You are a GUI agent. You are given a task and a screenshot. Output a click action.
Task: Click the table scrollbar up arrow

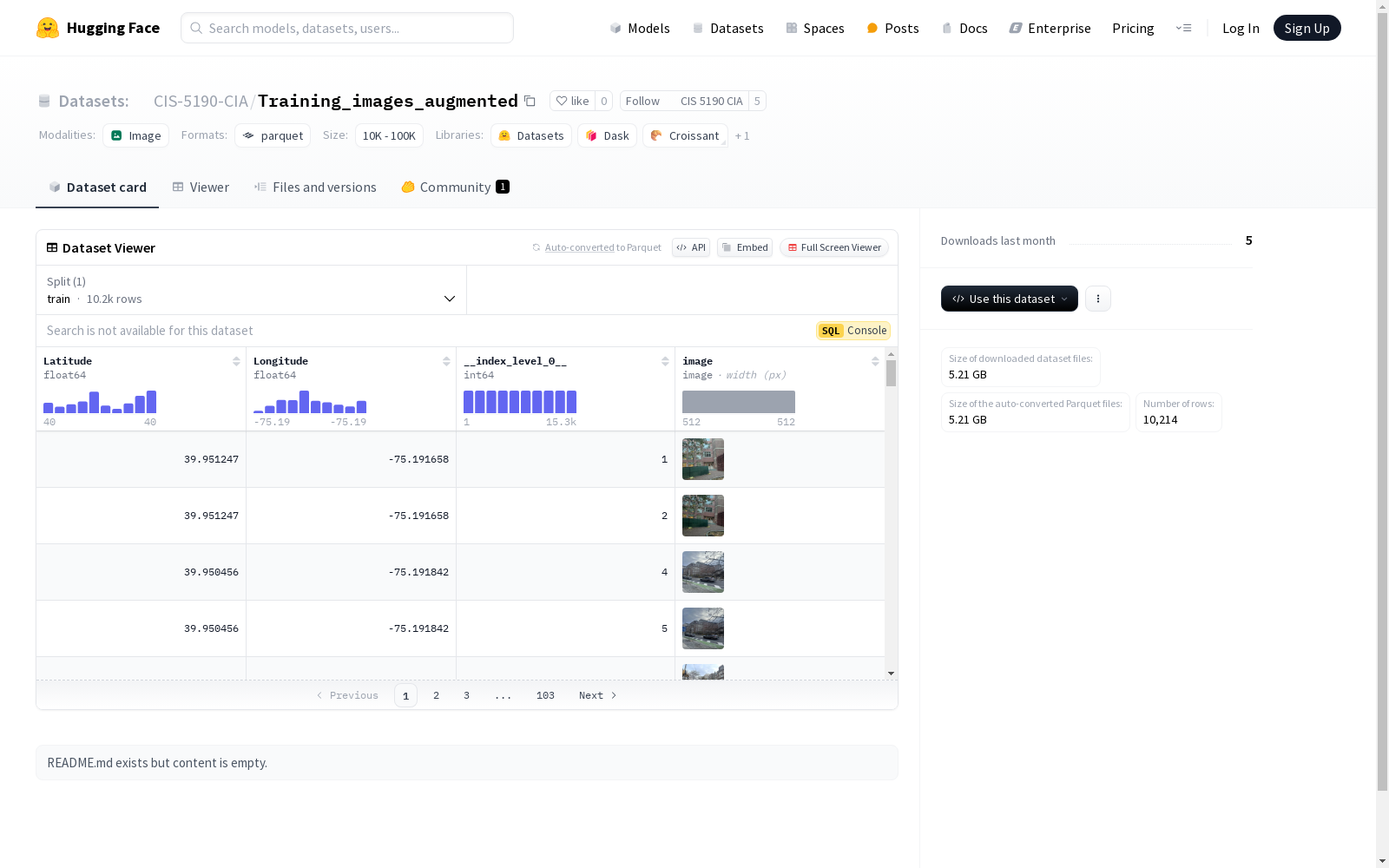click(x=892, y=354)
